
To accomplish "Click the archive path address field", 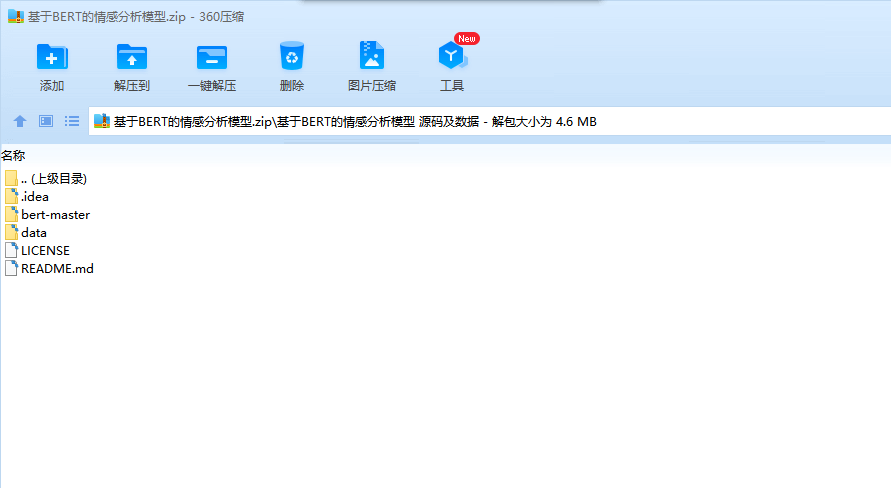I will pos(490,121).
